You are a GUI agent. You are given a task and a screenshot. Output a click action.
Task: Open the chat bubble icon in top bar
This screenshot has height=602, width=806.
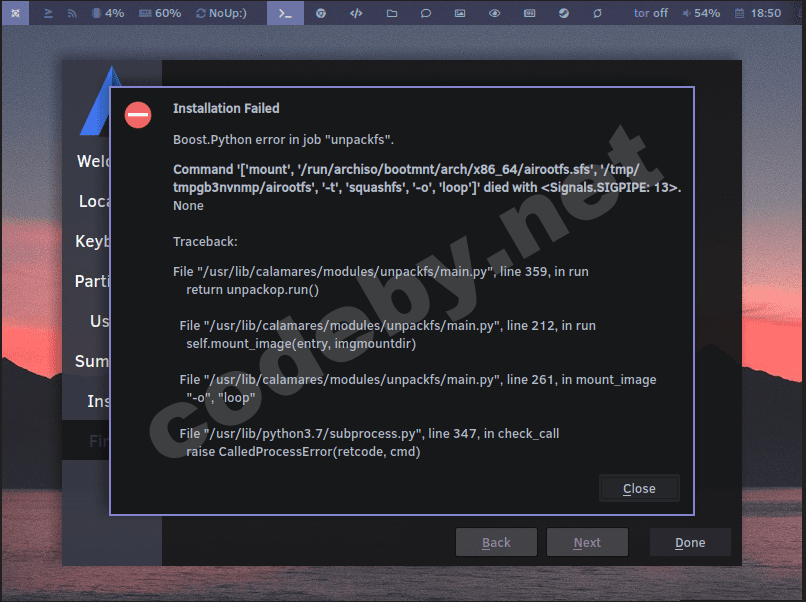[x=426, y=13]
